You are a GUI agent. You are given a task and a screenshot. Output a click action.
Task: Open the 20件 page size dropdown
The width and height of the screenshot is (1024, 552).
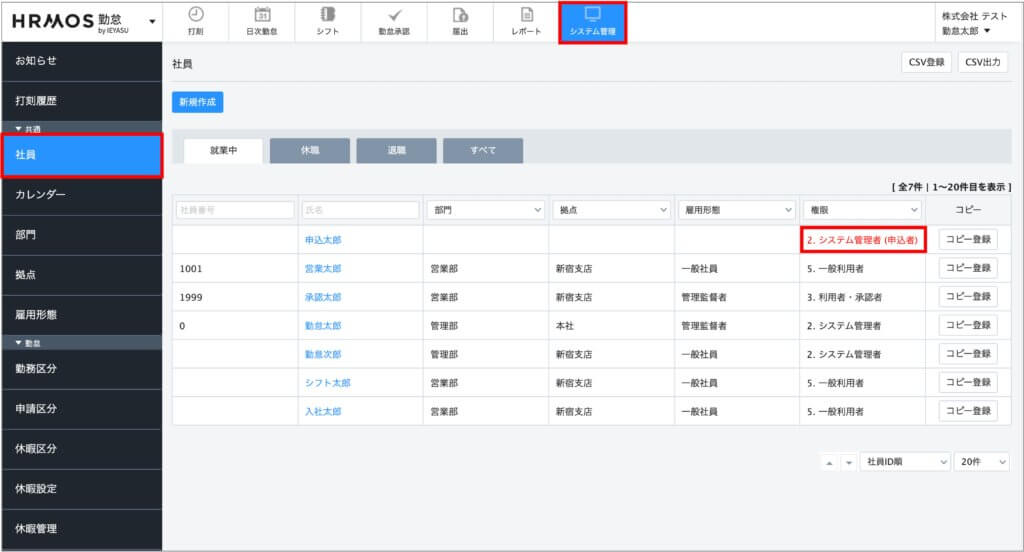pos(980,462)
